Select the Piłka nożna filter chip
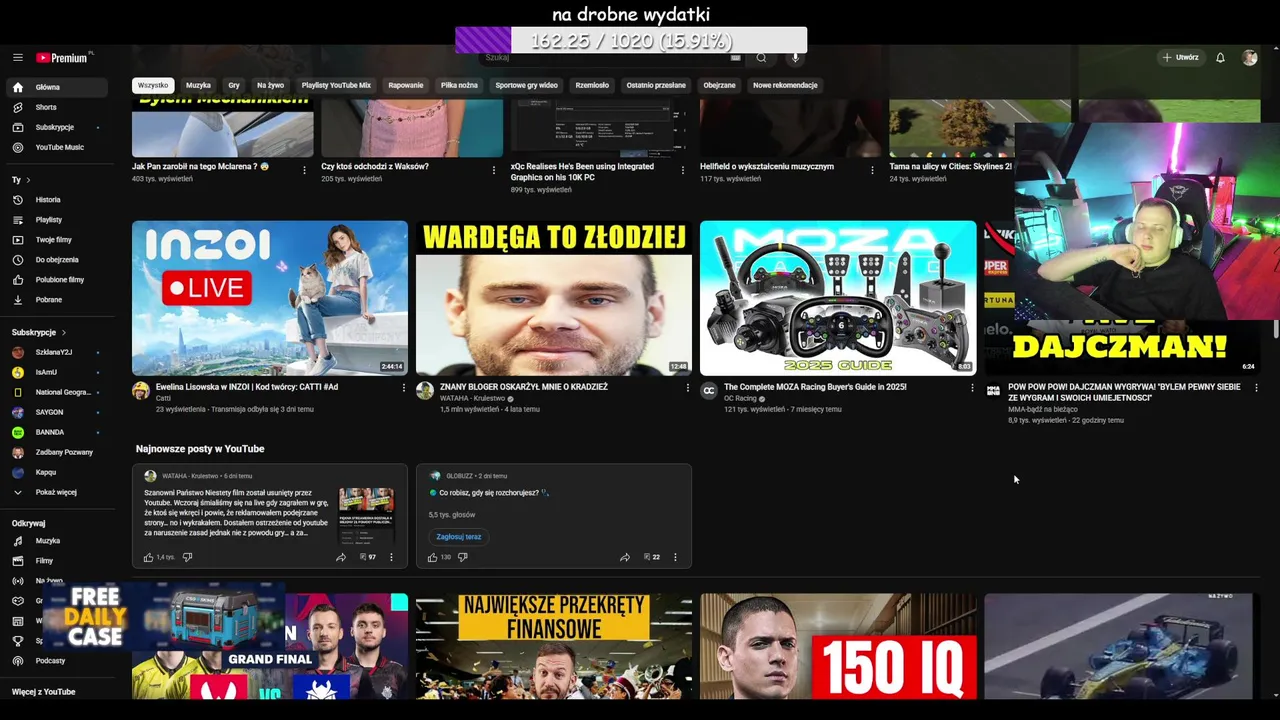The image size is (1280, 720). pyautogui.click(x=459, y=85)
